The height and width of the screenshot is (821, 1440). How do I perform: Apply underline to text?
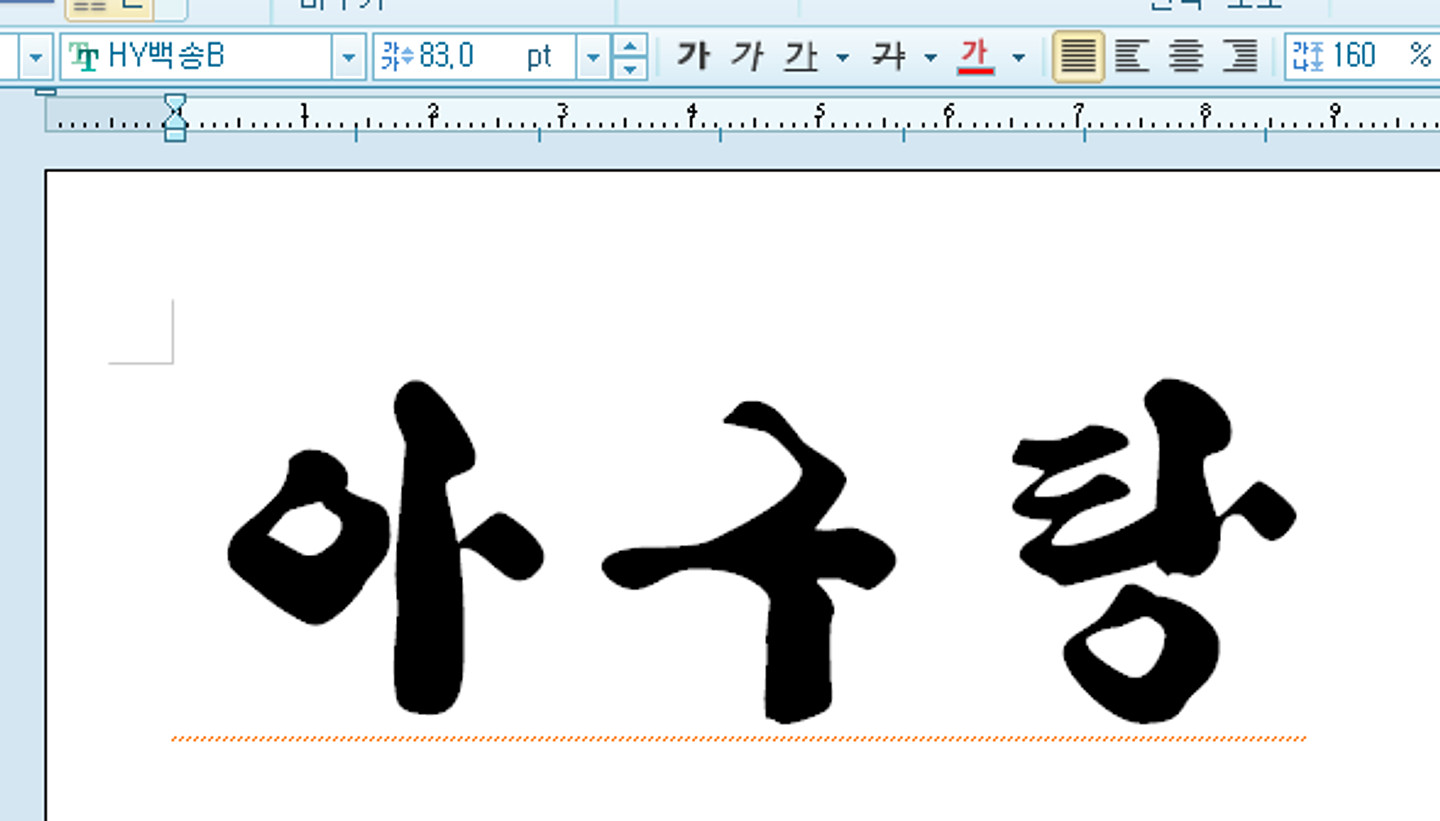(x=800, y=56)
